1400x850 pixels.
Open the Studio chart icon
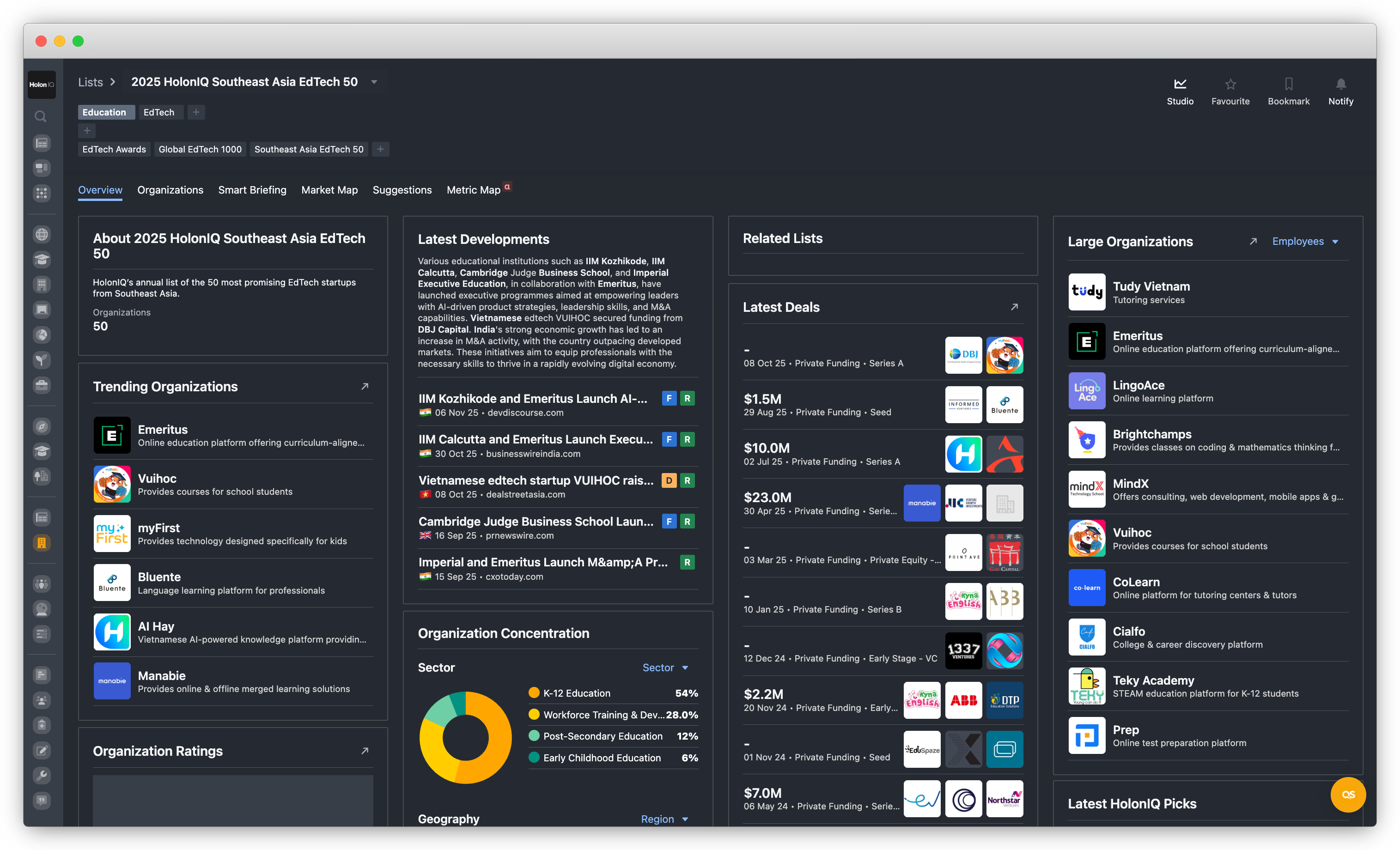1180,84
